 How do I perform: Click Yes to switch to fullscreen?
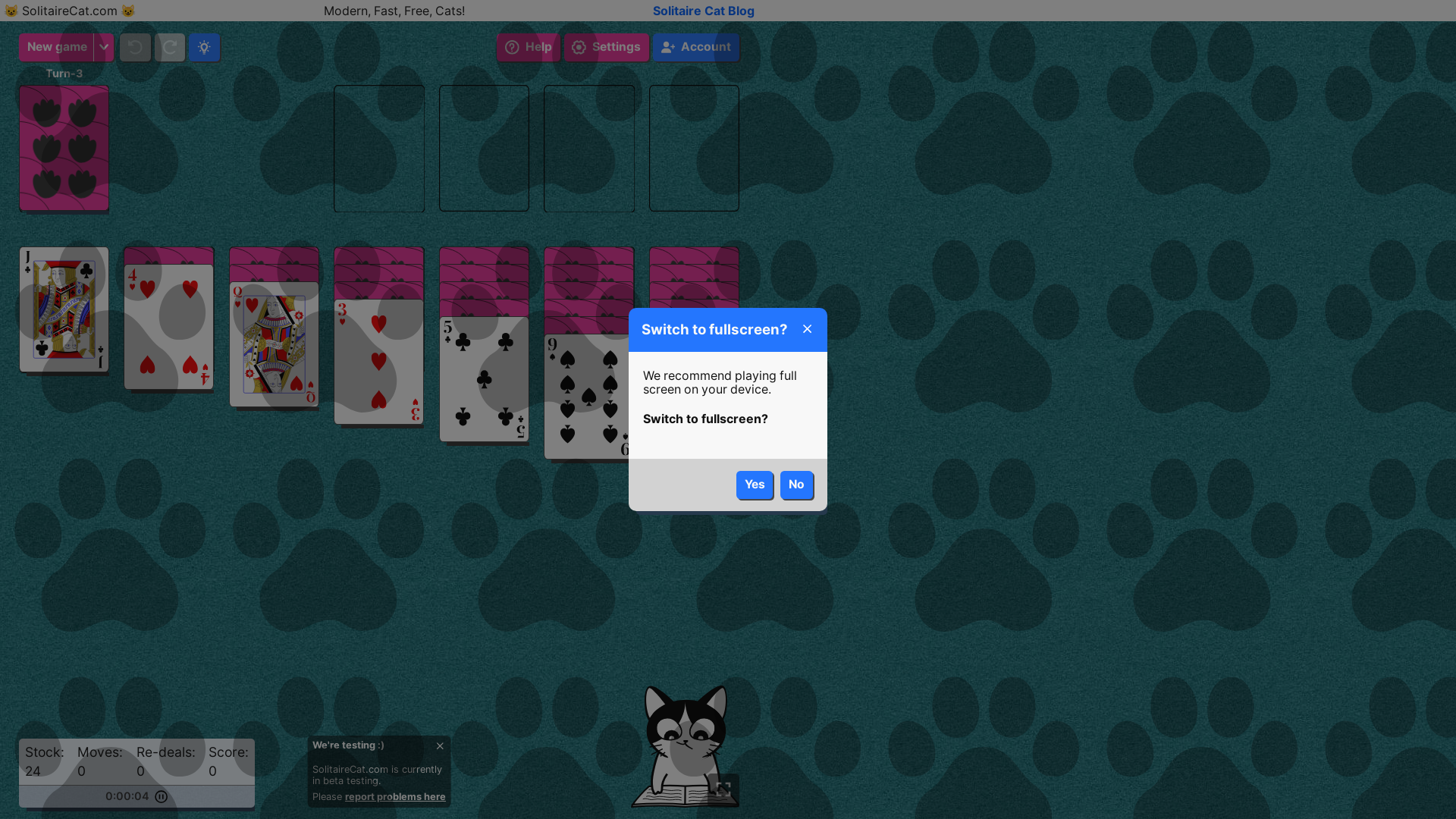[x=755, y=485]
